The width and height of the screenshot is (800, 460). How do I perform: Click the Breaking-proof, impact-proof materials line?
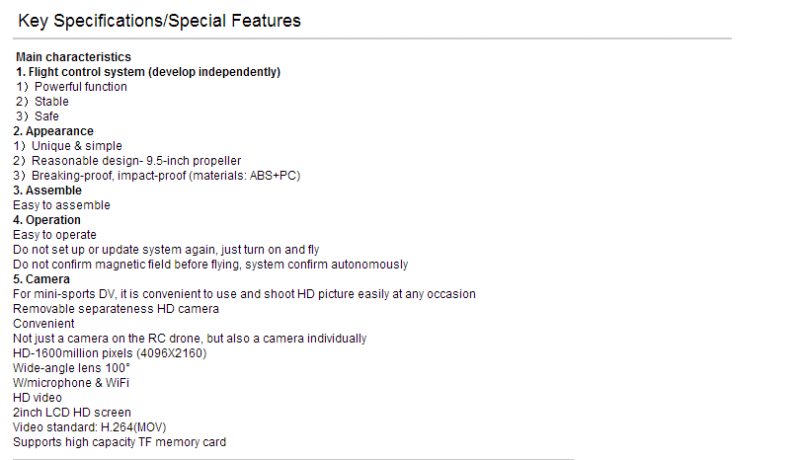(157, 175)
